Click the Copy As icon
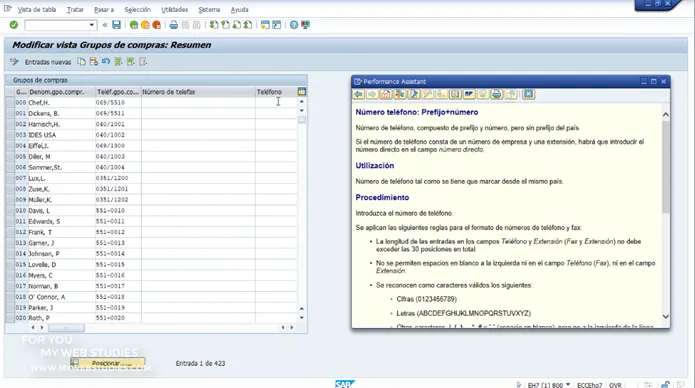Image resolution: width=695 pixels, height=388 pixels. click(81, 62)
